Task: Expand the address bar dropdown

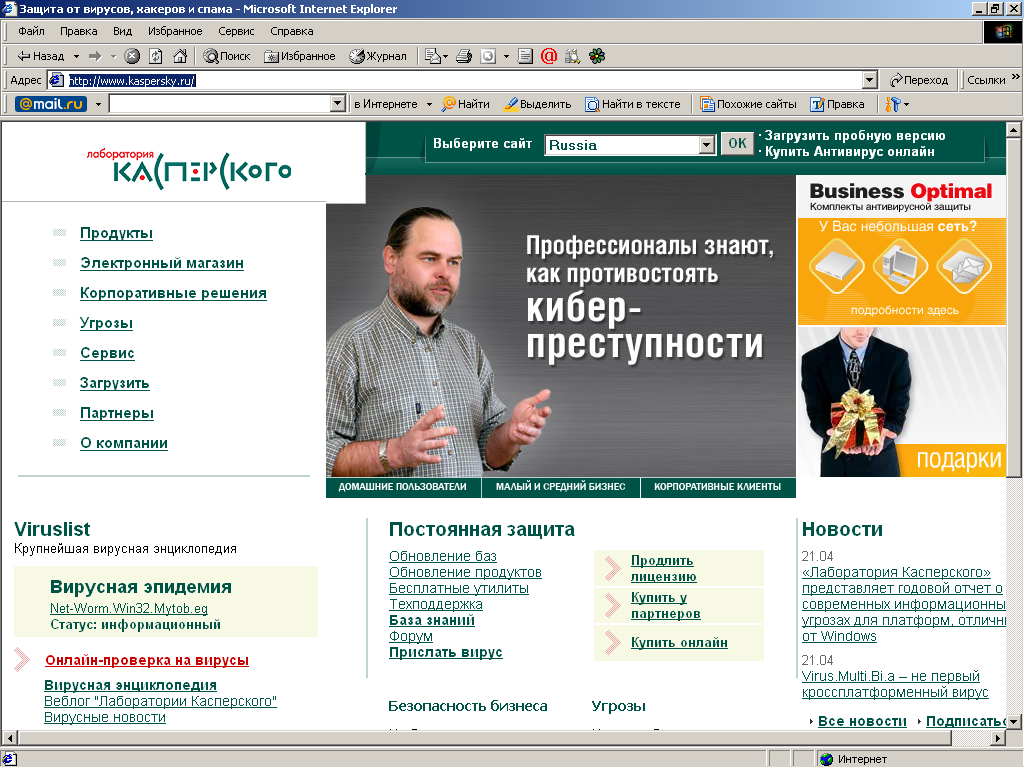Action: (x=869, y=80)
